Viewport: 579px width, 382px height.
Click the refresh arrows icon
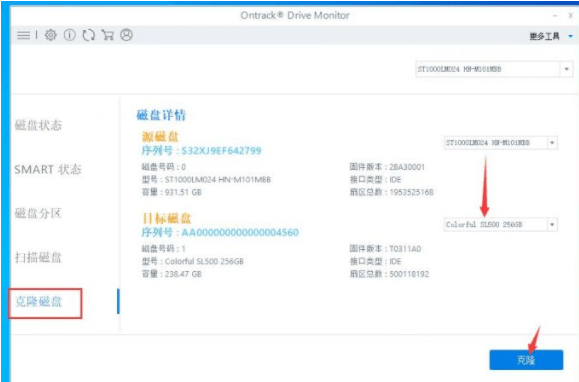coord(89,35)
